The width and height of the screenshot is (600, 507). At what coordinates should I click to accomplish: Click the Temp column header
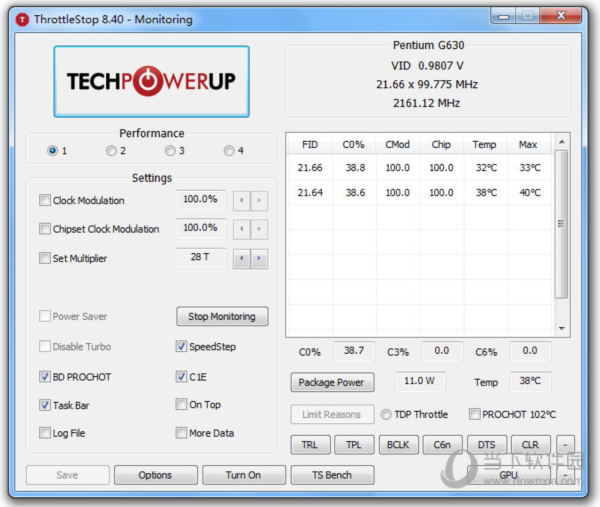coord(484,145)
